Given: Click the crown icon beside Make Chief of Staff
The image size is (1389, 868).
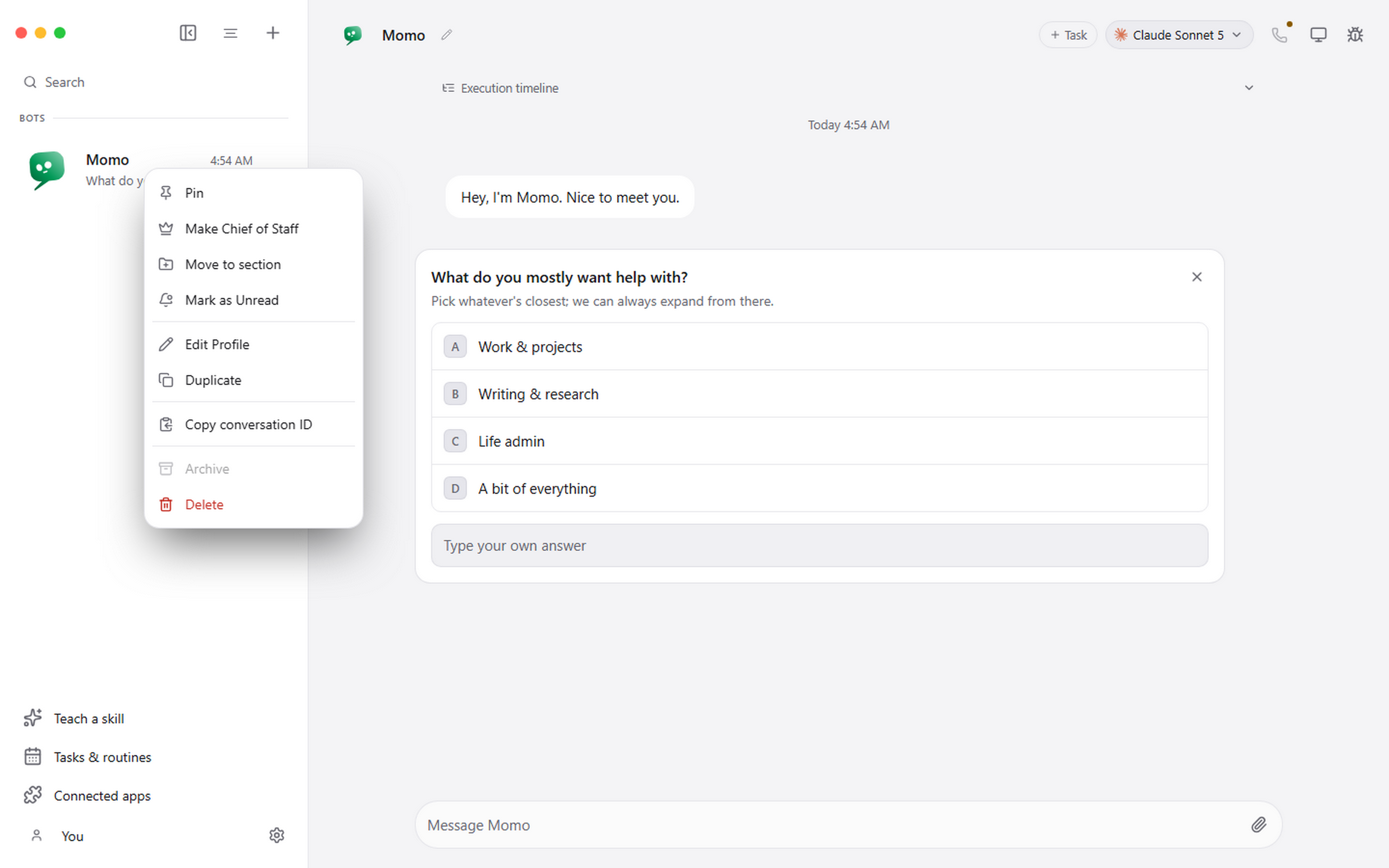Looking at the screenshot, I should pyautogui.click(x=166, y=229).
